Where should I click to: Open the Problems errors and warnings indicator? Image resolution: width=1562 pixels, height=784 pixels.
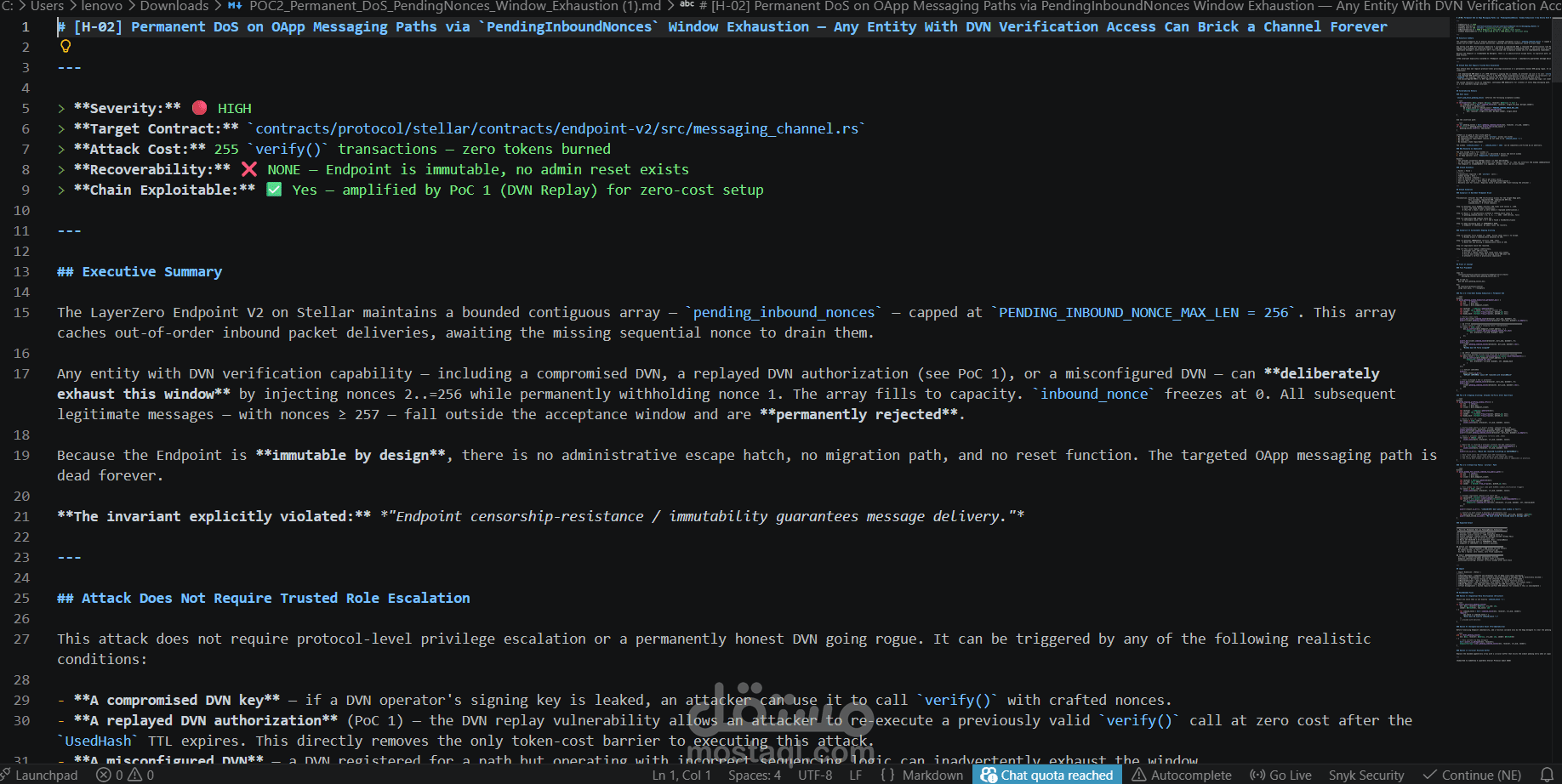pyautogui.click(x=125, y=775)
